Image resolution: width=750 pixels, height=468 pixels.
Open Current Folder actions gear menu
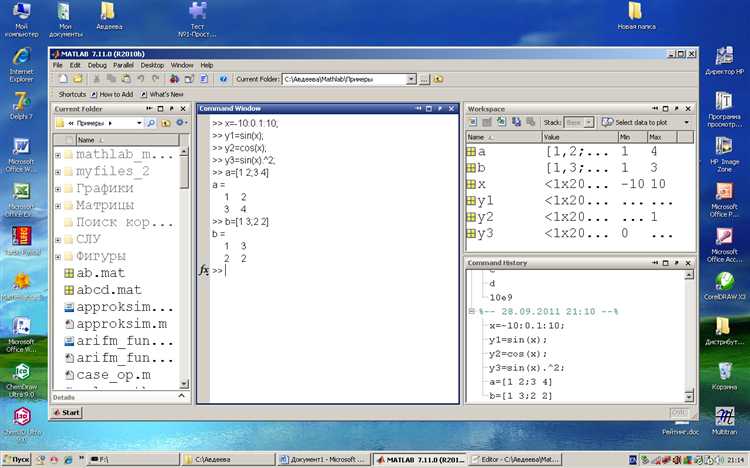[180, 123]
